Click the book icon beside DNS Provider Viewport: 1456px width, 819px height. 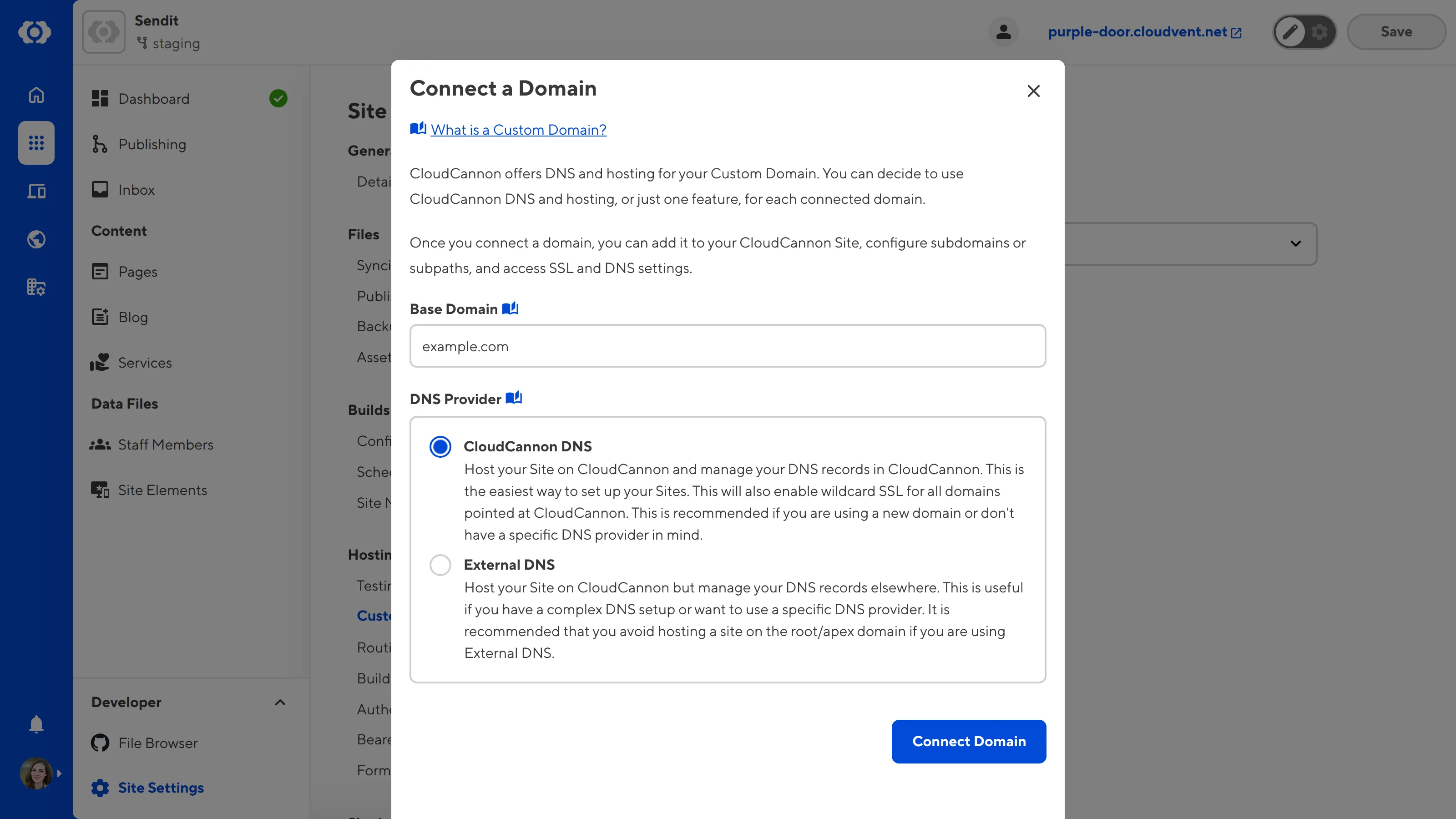(514, 398)
